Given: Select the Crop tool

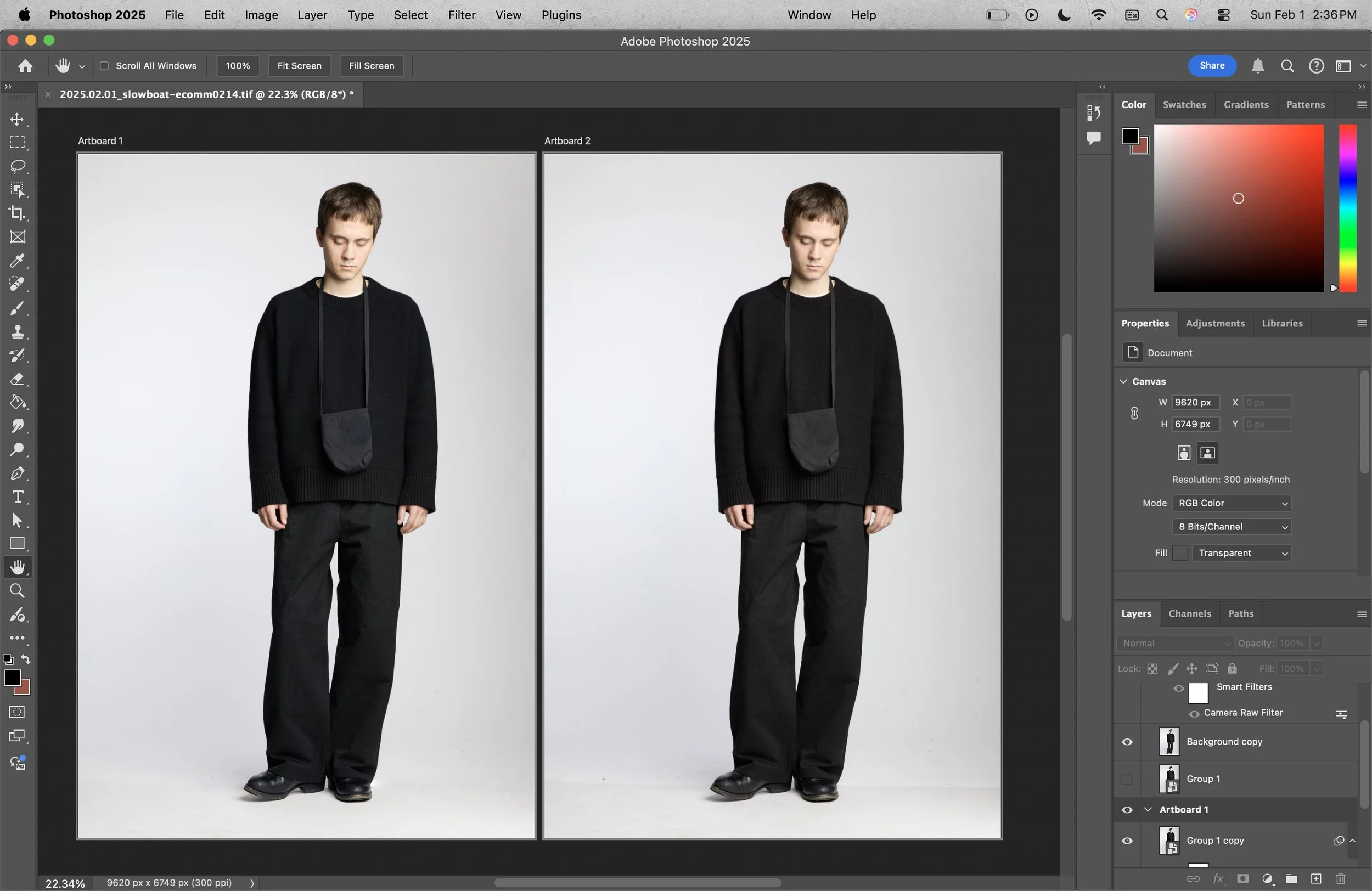Looking at the screenshot, I should click(x=18, y=213).
